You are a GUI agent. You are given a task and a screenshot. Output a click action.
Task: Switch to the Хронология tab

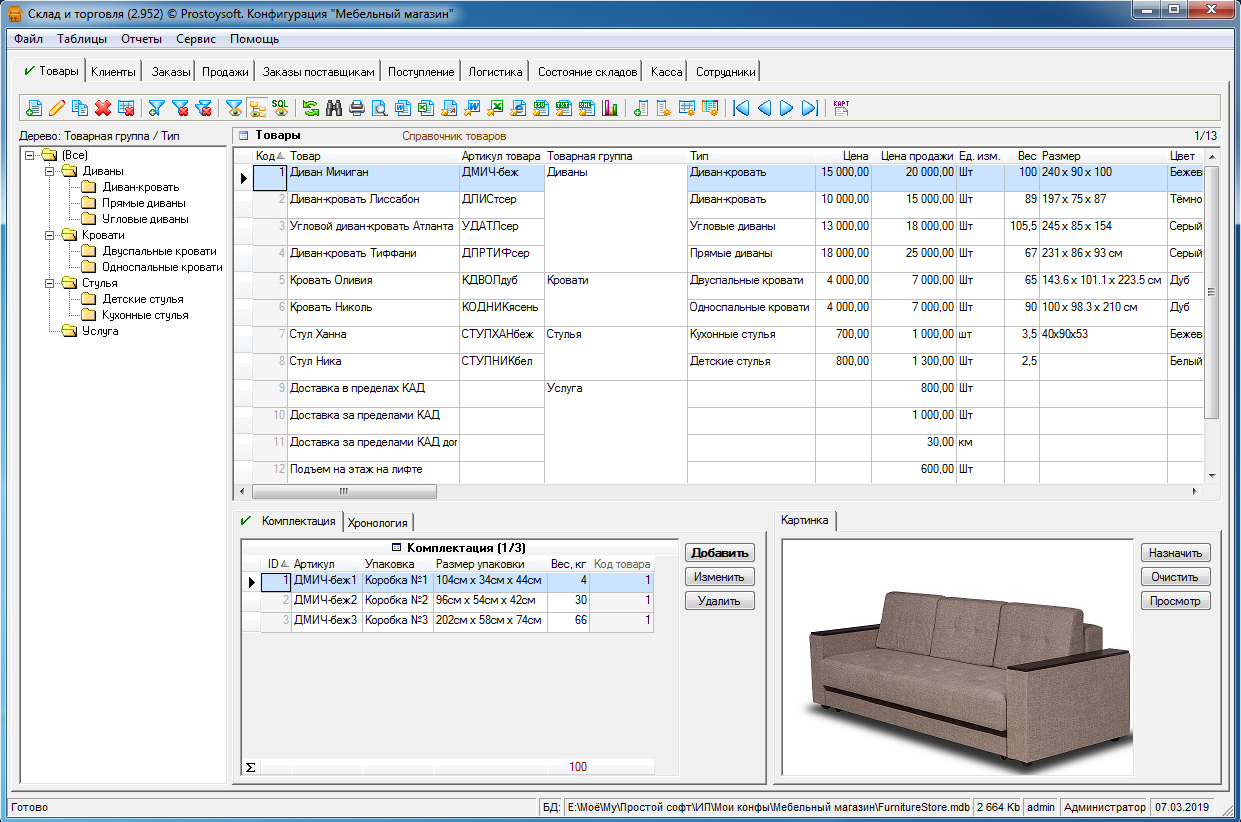click(377, 522)
